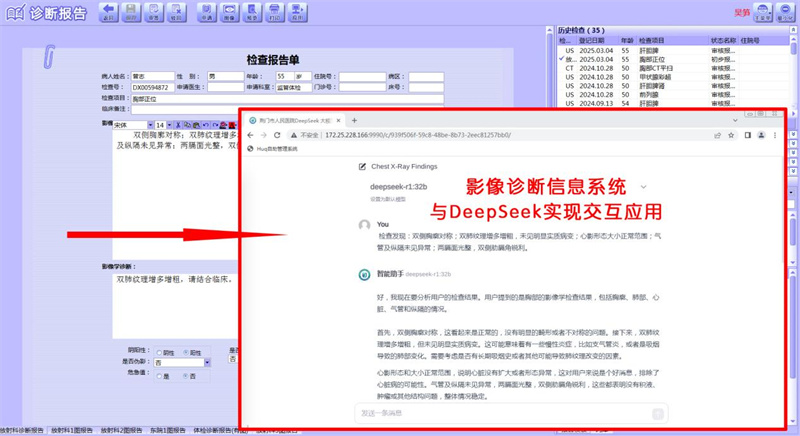
Task: Click the send button in chat input
Action: [x=658, y=414]
